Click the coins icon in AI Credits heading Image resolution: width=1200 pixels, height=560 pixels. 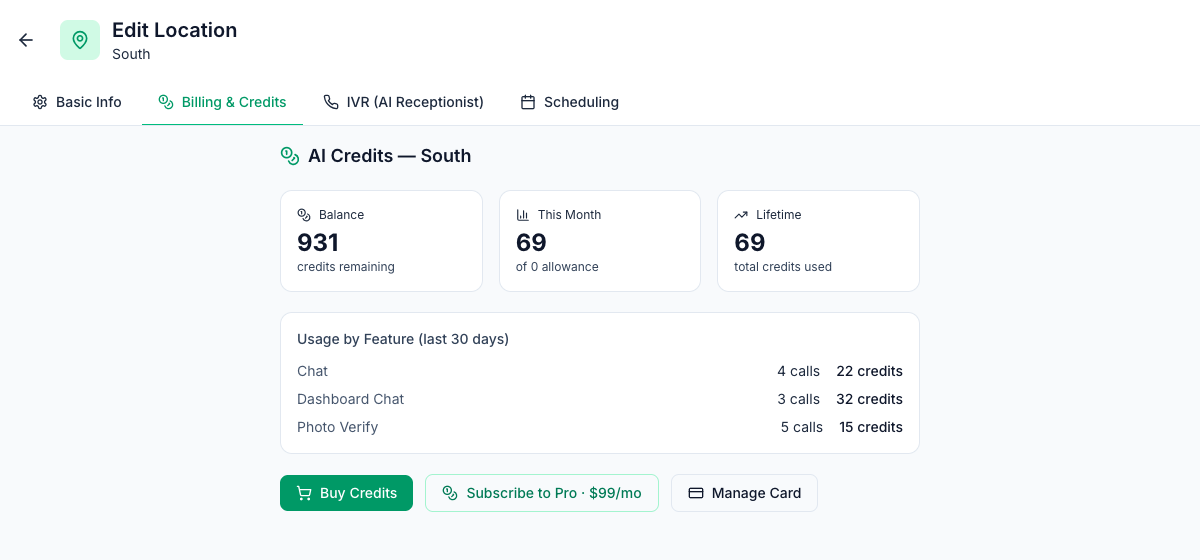click(290, 156)
